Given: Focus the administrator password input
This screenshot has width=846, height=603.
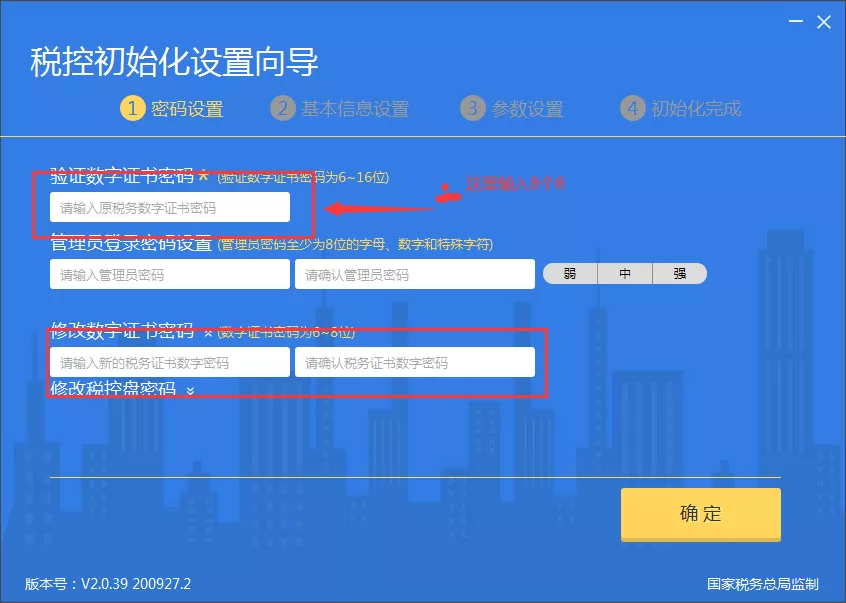Looking at the screenshot, I should point(170,274).
